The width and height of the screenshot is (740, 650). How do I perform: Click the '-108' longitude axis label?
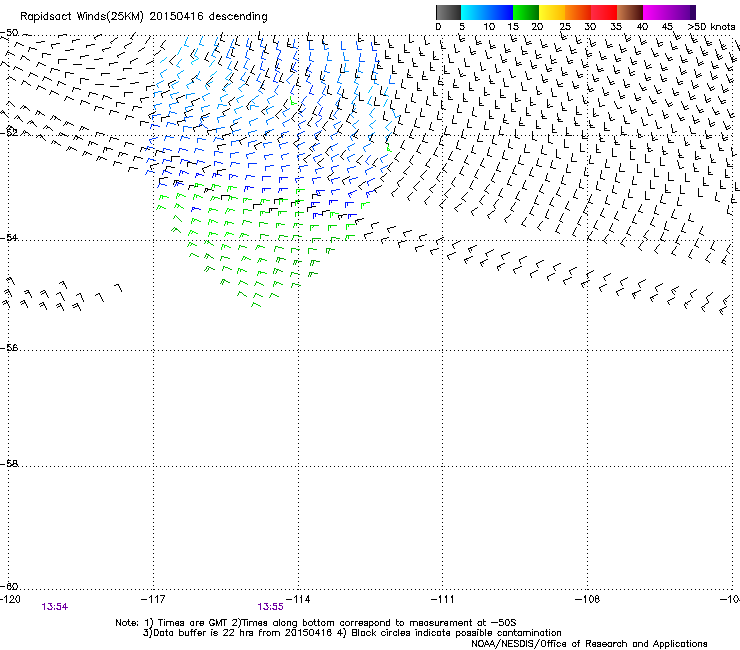(x=588, y=599)
